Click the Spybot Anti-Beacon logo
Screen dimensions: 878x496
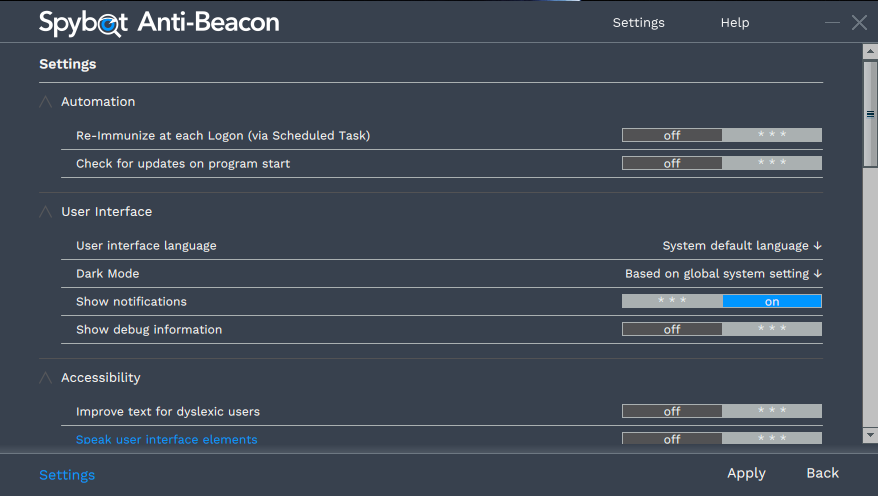pyautogui.click(x=159, y=23)
